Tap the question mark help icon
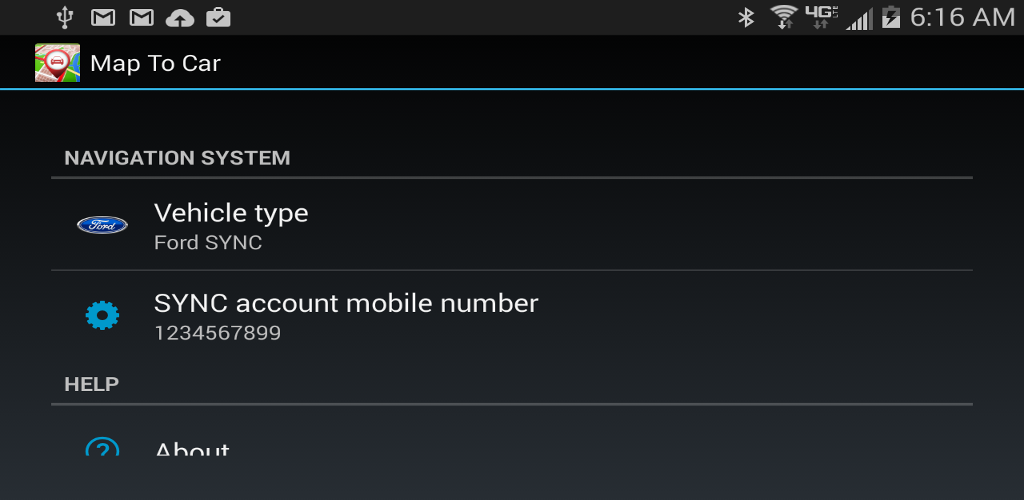Screen dimensions: 1024x500 [x=103, y=447]
